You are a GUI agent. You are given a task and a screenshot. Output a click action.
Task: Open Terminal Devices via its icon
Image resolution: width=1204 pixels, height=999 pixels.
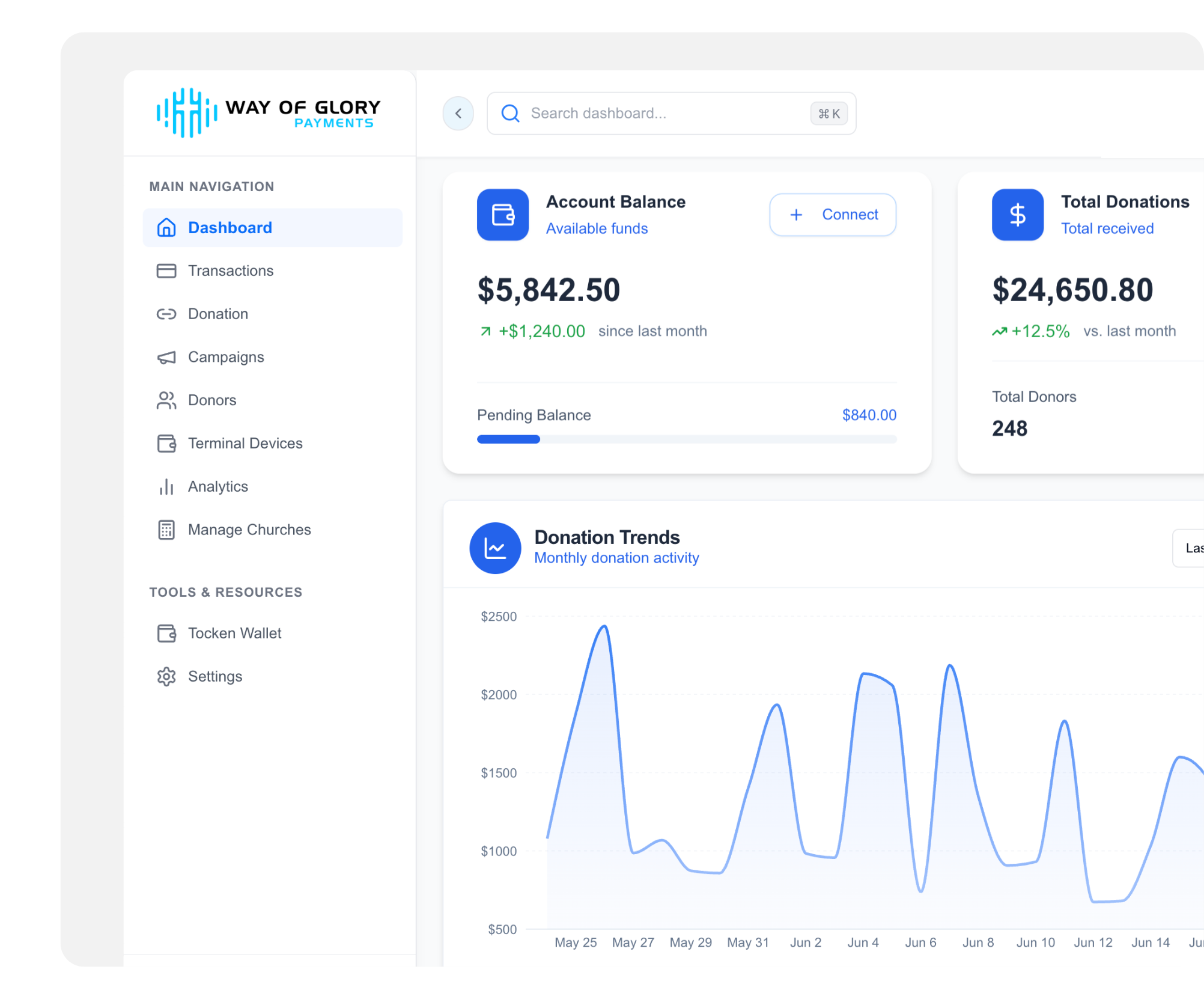(x=166, y=443)
